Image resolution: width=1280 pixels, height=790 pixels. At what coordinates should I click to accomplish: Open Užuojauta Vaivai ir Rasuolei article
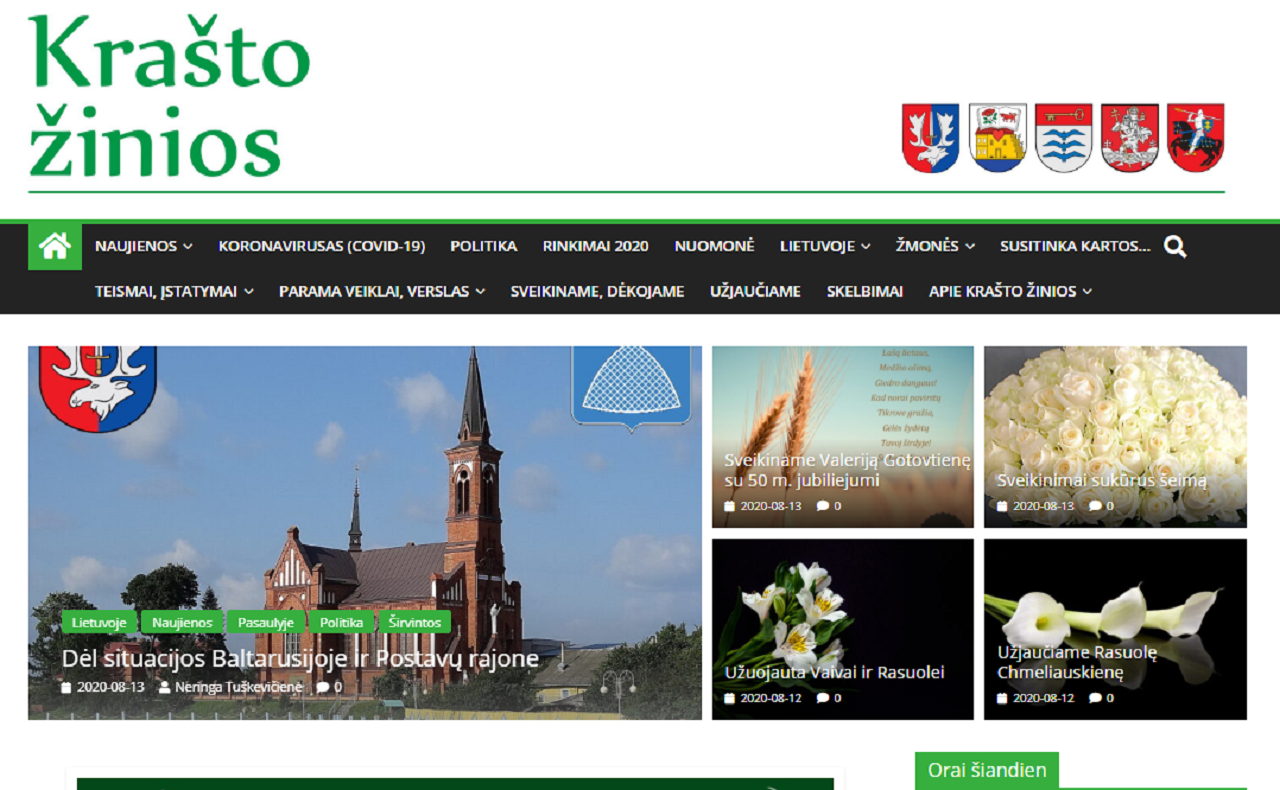(x=834, y=672)
